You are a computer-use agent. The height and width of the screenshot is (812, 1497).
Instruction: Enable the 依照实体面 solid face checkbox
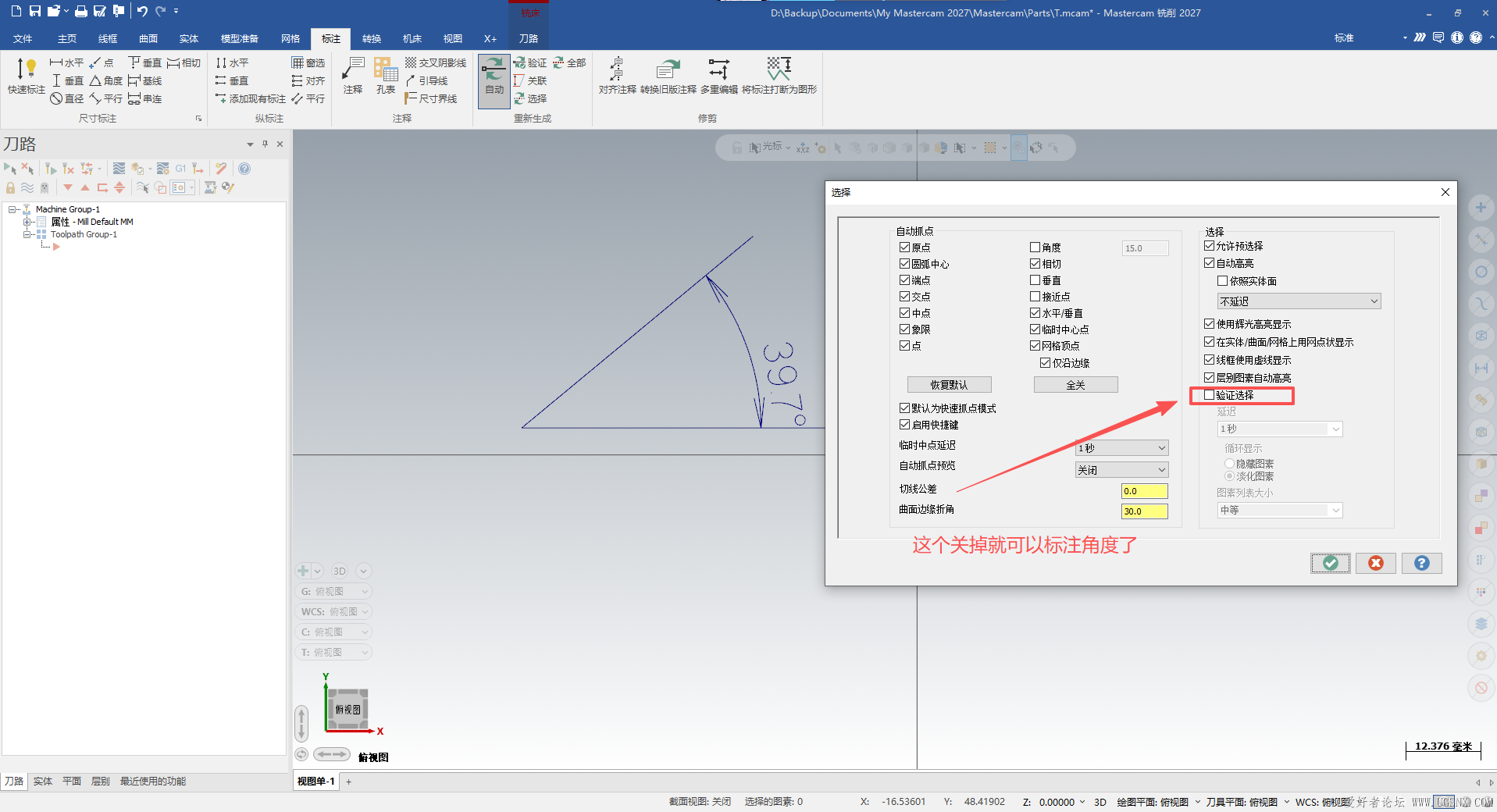click(x=1222, y=281)
